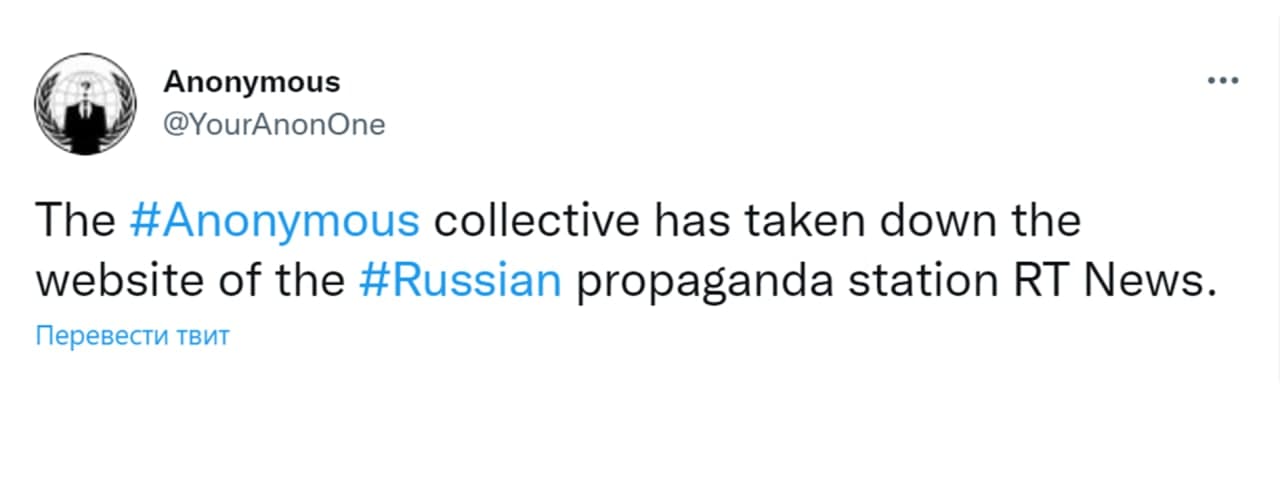Screen dimensions: 1280x480
Task: Click the @YourAnonOne account handle
Action: click(x=273, y=125)
